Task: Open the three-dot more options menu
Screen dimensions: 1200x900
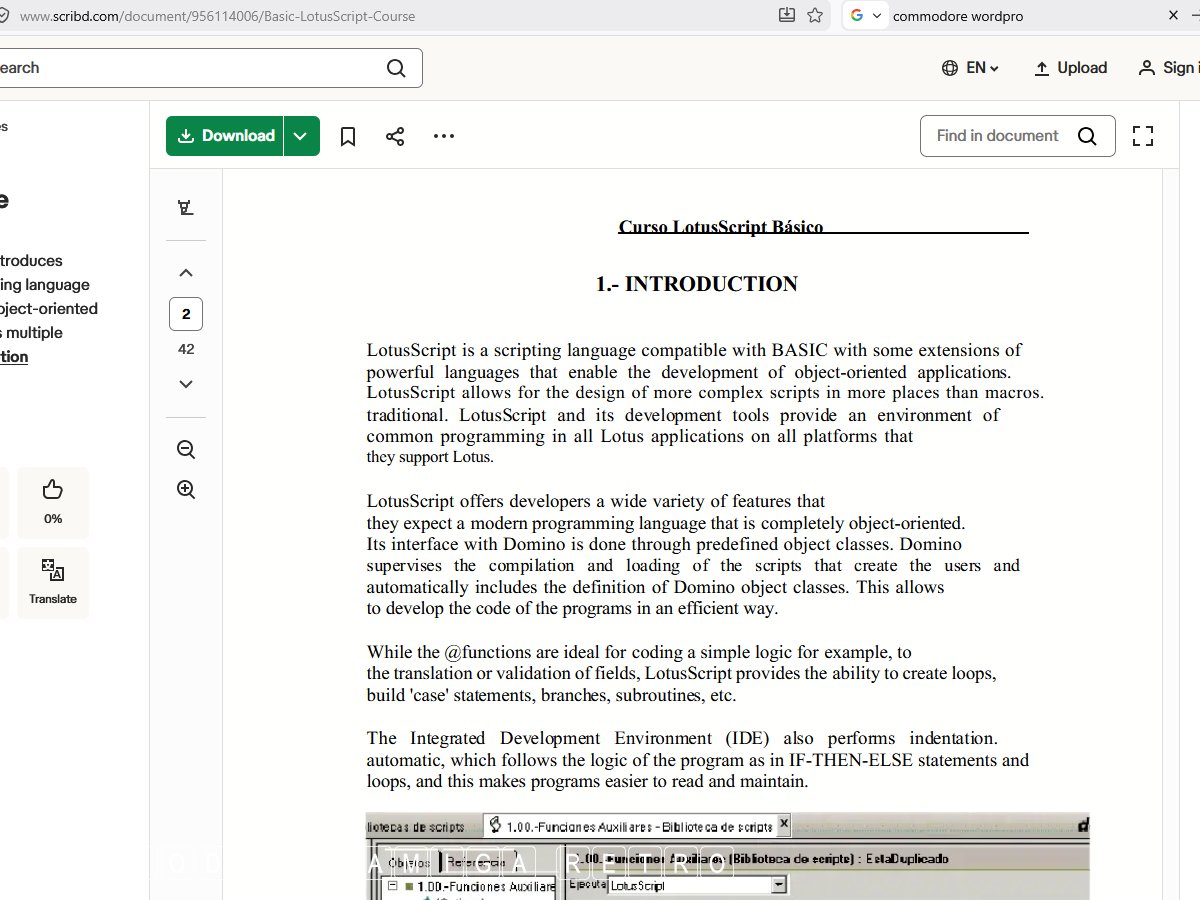Action: (x=444, y=136)
